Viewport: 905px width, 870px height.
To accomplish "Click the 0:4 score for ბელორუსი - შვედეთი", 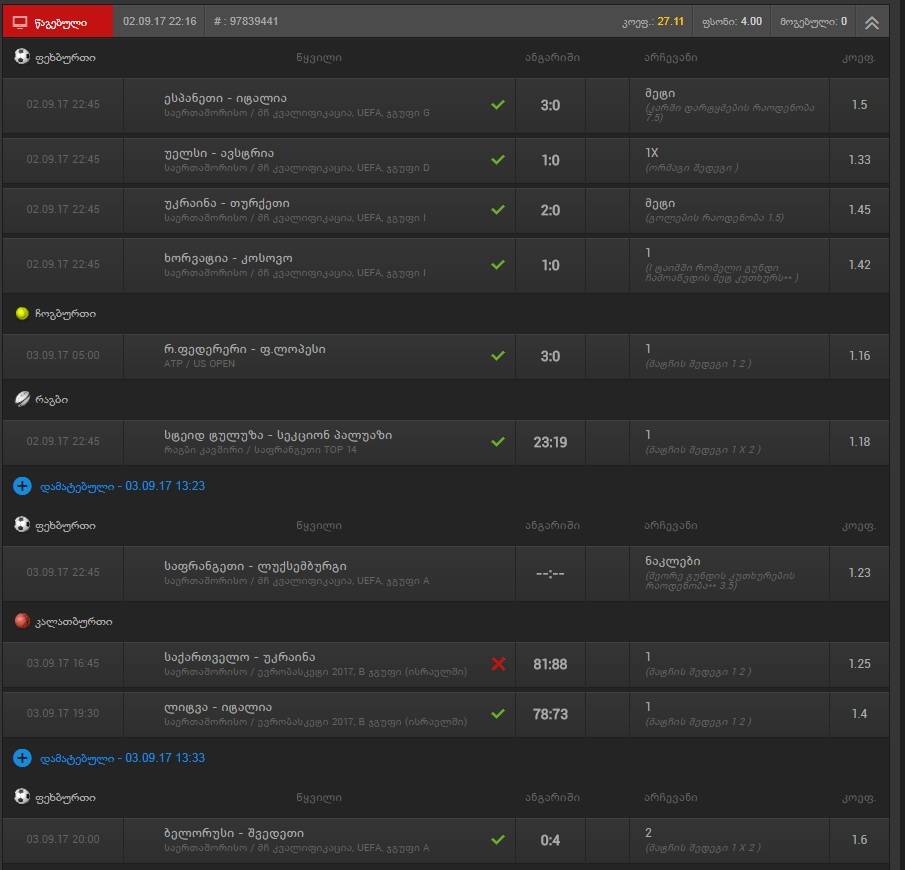I will pos(550,840).
